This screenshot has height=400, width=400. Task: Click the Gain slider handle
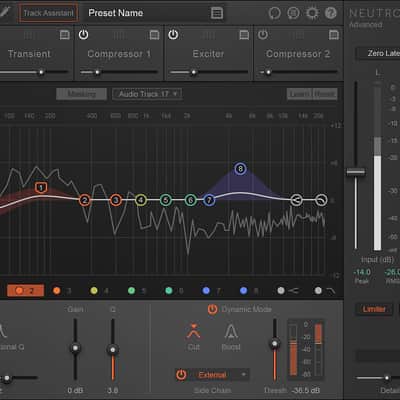(x=75, y=348)
